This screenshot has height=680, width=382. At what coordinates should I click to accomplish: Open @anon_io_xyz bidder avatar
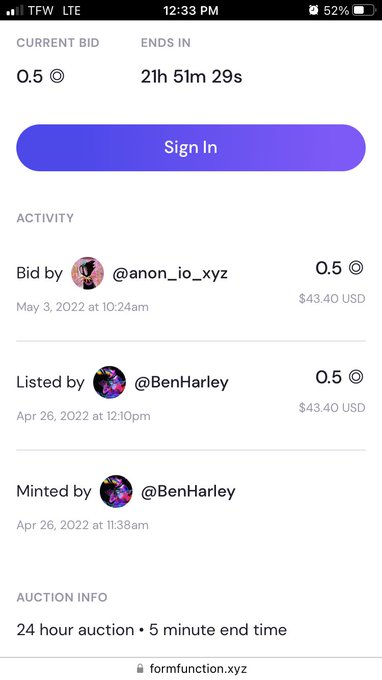coord(87,273)
